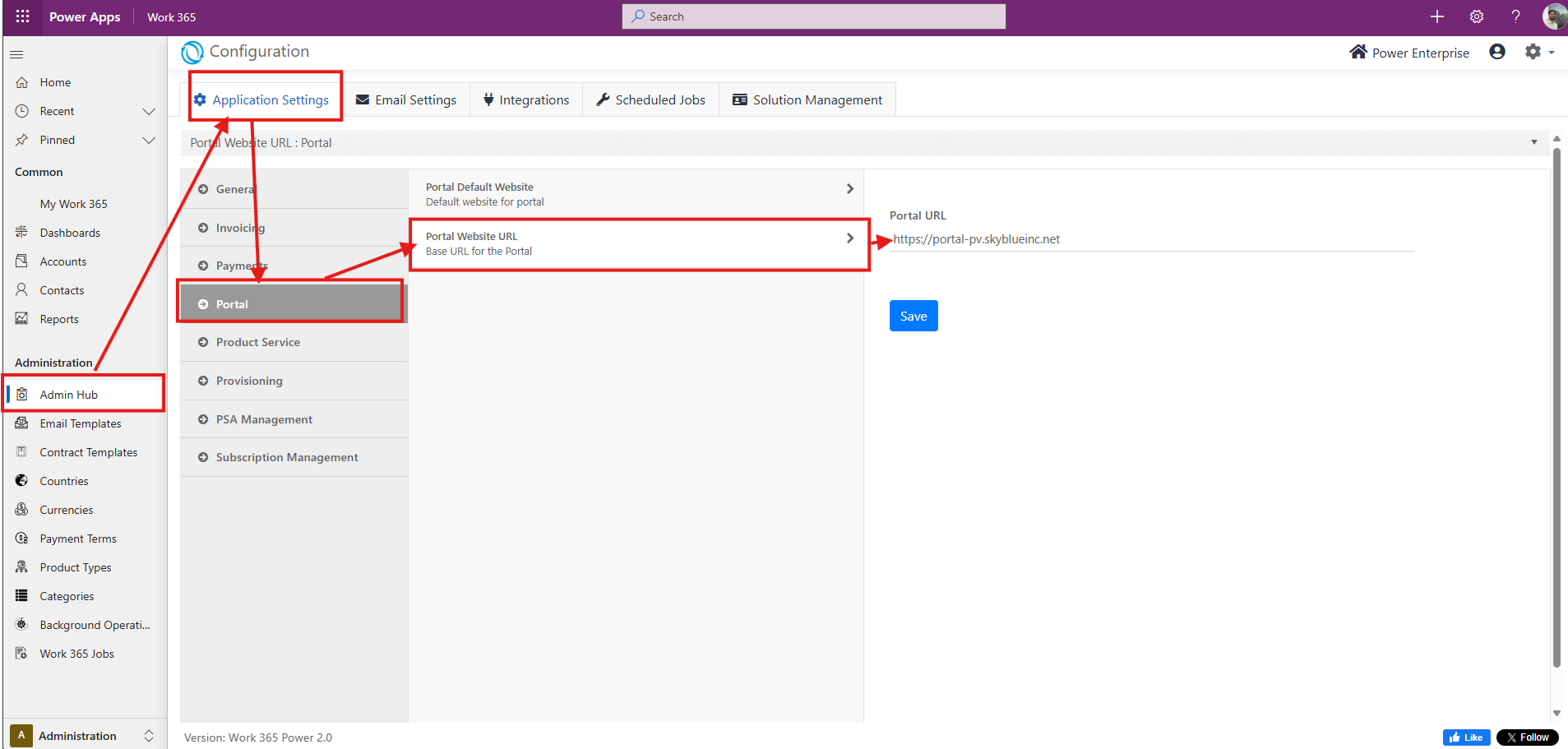Viewport: 1568px width, 749px height.
Task: Click the Portal URL input field
Action: (1151, 239)
